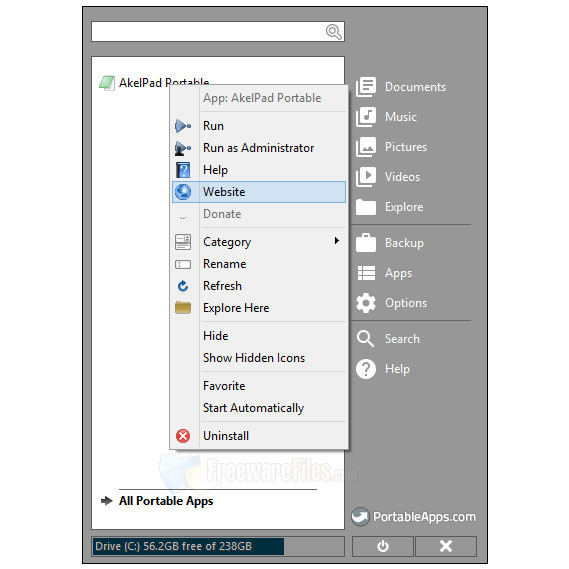Open the Options menu label
Image resolution: width=569 pixels, height=569 pixels.
click(x=406, y=303)
